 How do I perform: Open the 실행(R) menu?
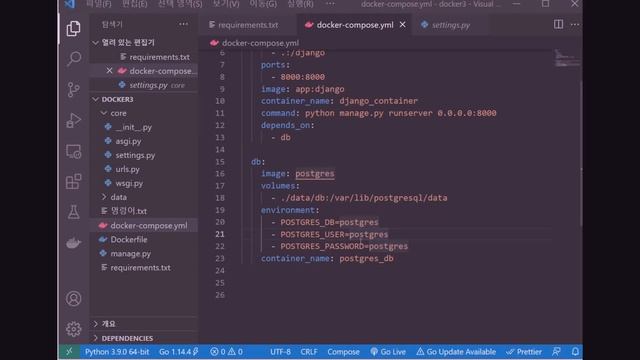pyautogui.click(x=300, y=4)
